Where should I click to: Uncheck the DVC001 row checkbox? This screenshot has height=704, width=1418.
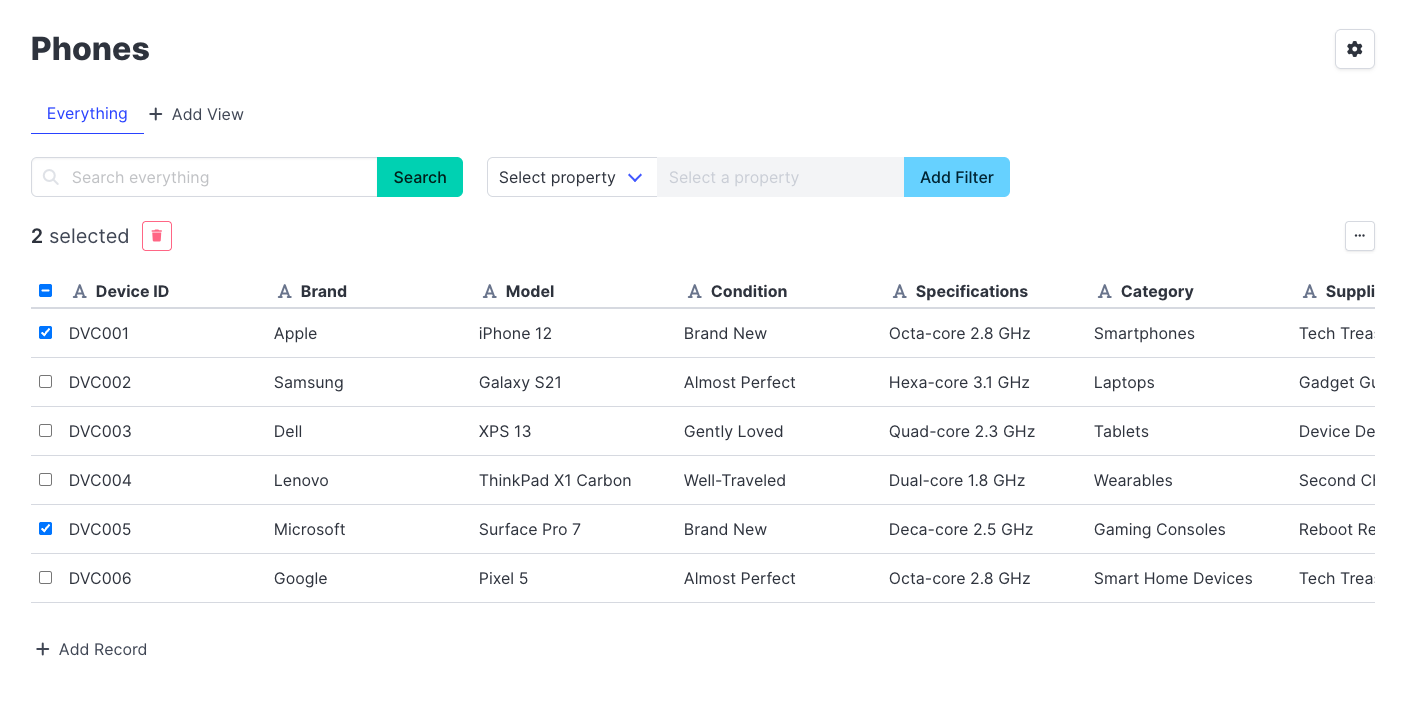coord(45,332)
